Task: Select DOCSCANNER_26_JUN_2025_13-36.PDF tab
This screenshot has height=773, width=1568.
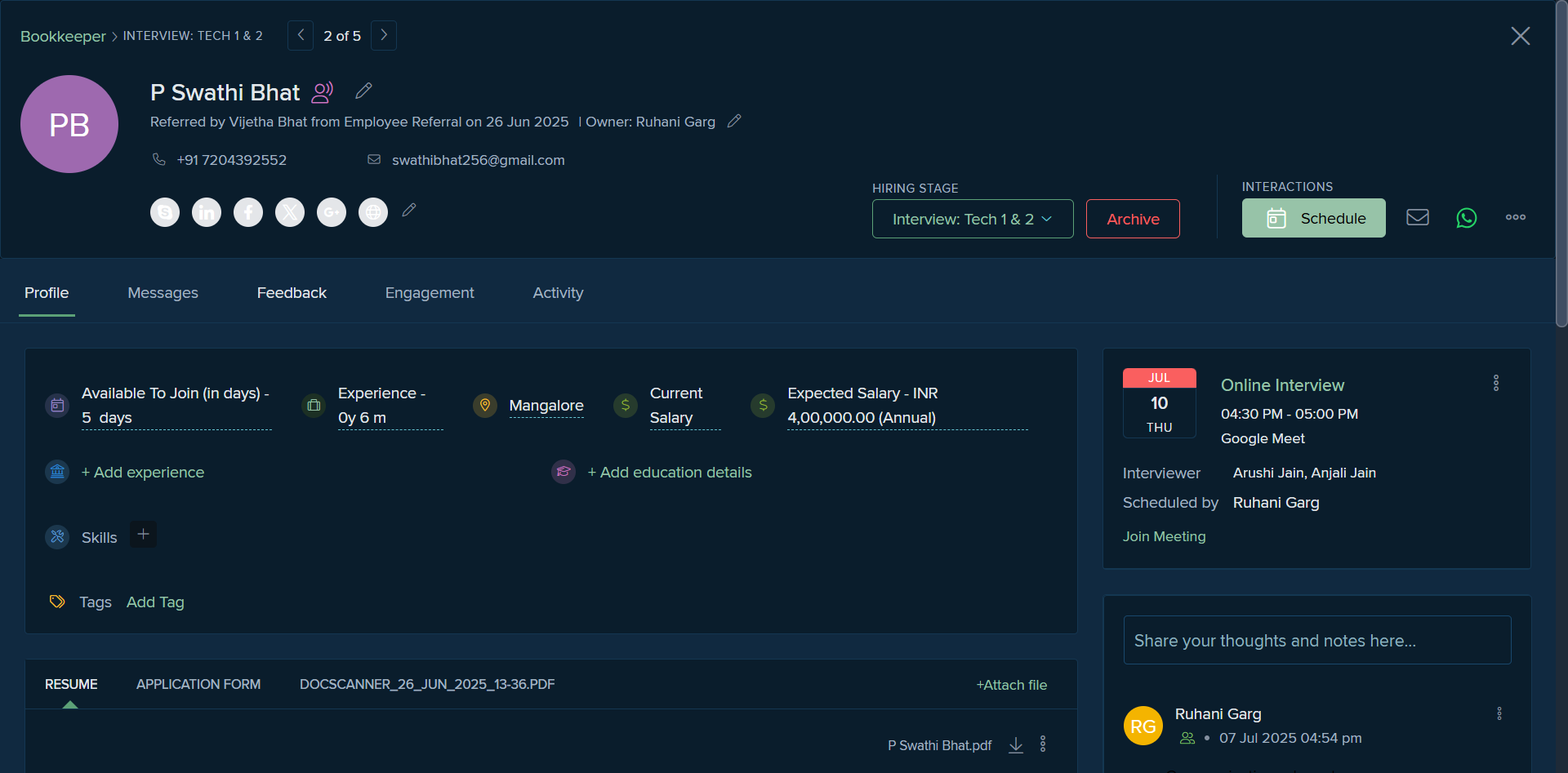Action: tap(427, 684)
